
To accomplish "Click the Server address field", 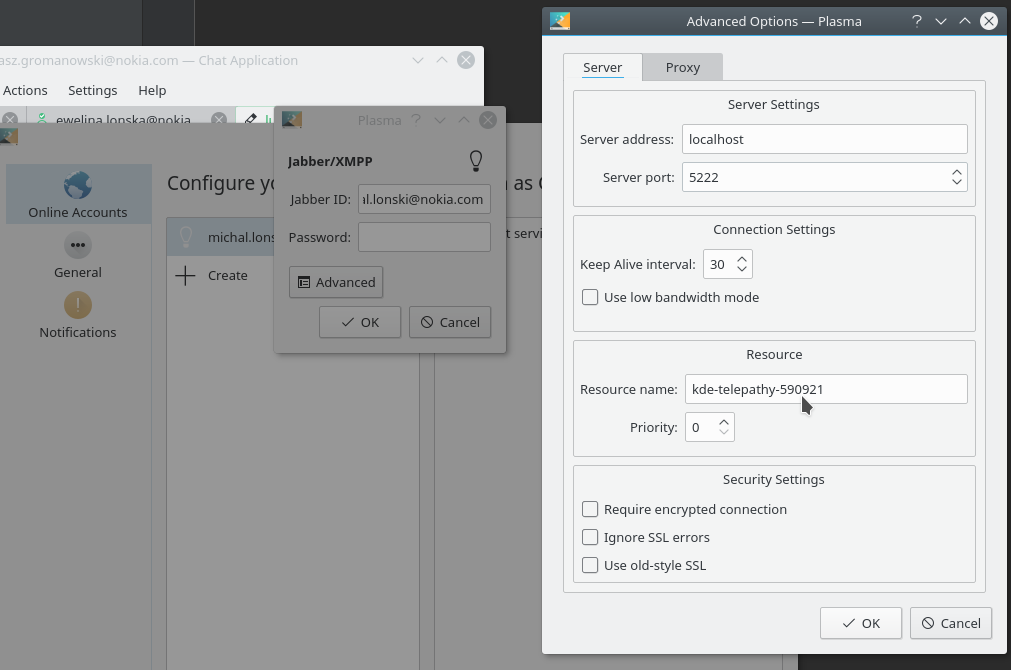I will (825, 139).
